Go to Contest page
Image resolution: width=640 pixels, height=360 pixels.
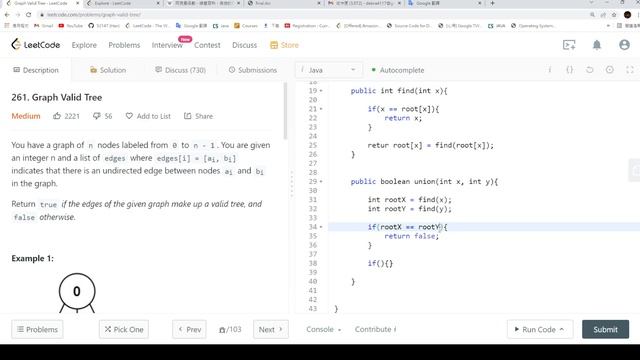tap(207, 45)
